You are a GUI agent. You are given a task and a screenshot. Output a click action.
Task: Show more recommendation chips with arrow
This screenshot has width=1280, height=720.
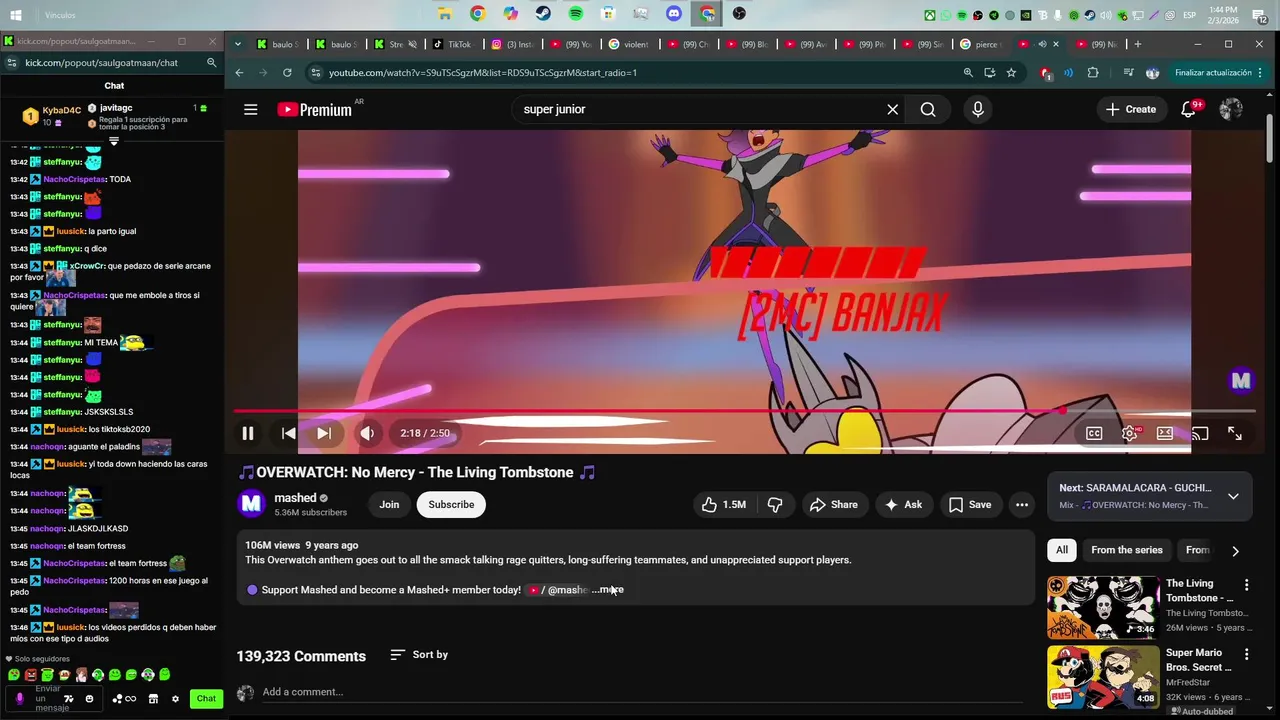click(1235, 551)
